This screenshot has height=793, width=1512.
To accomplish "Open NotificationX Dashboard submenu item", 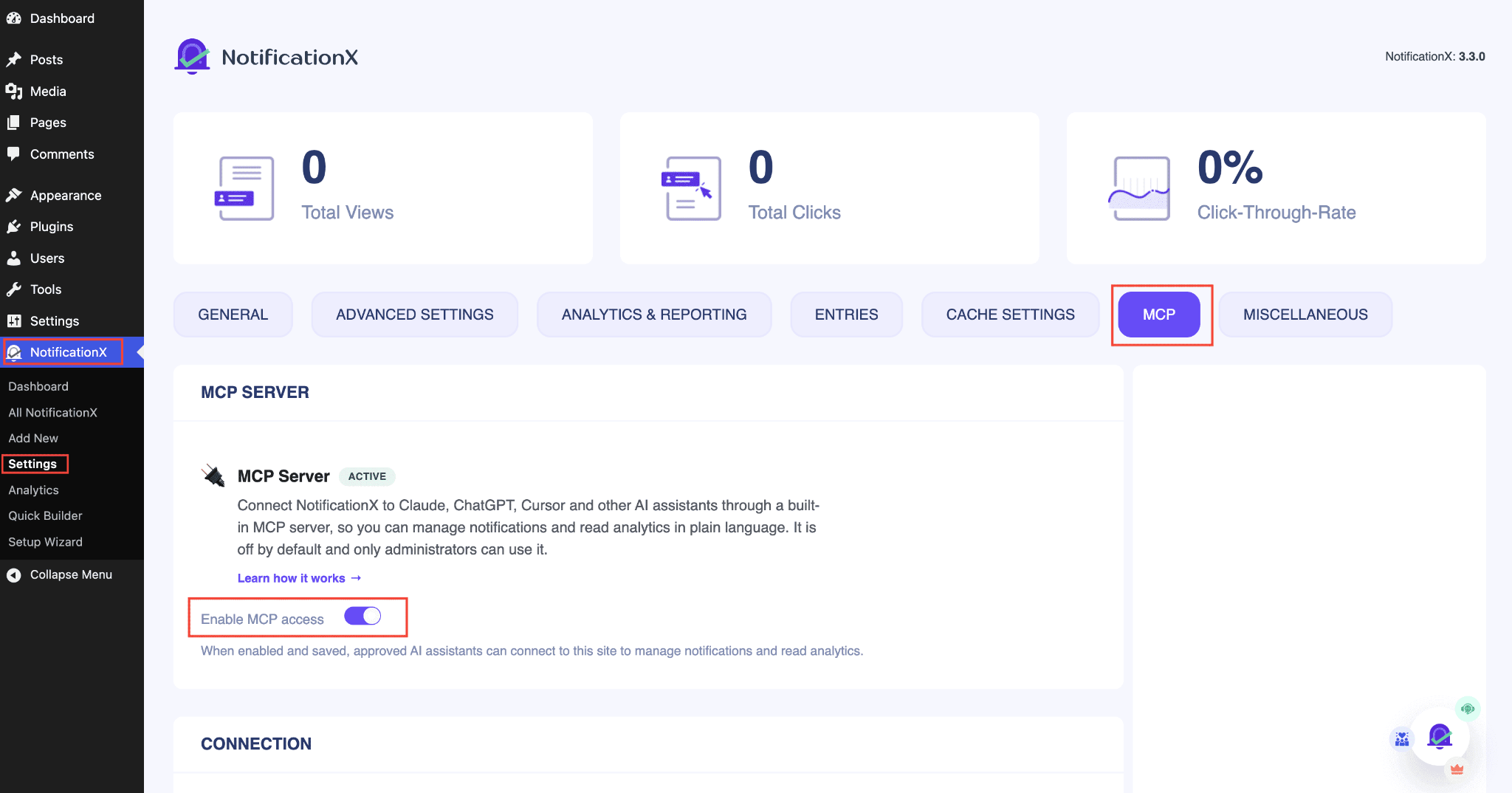I will 38,386.
